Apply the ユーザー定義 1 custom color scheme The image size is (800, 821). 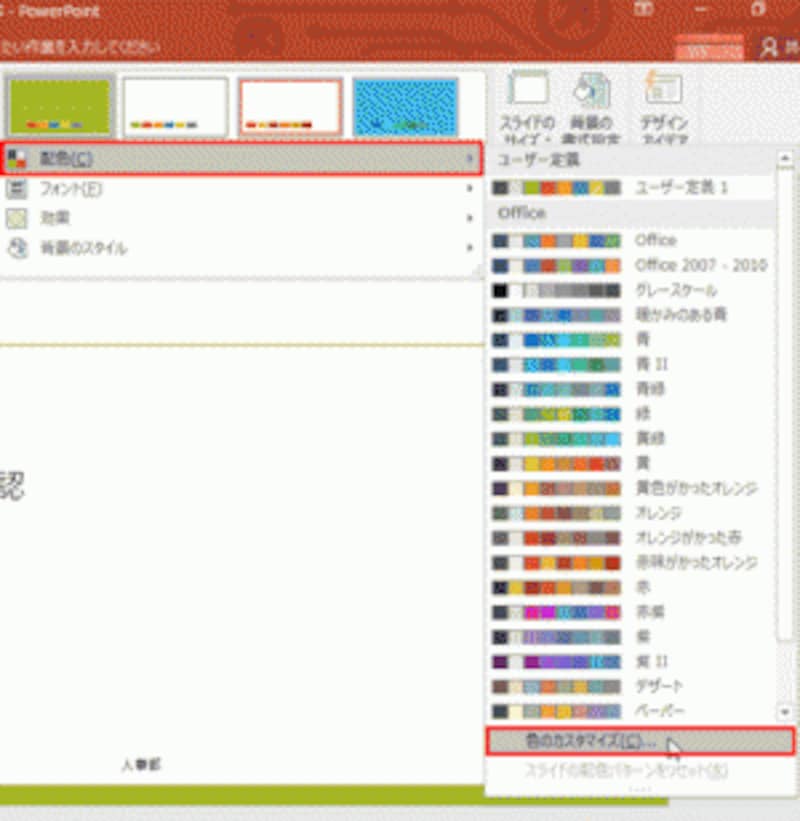(x=631, y=187)
